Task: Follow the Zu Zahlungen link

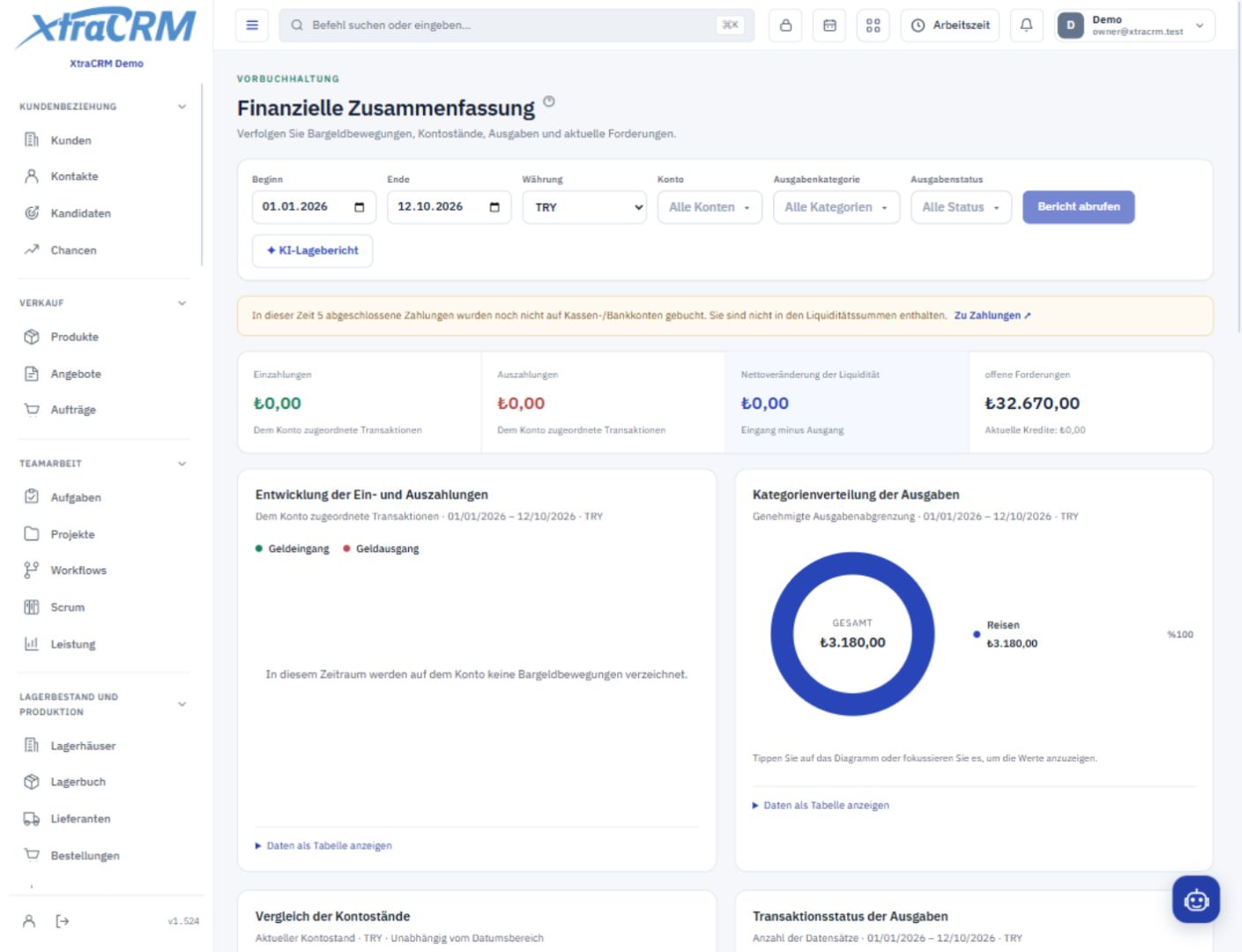Action: pos(993,316)
